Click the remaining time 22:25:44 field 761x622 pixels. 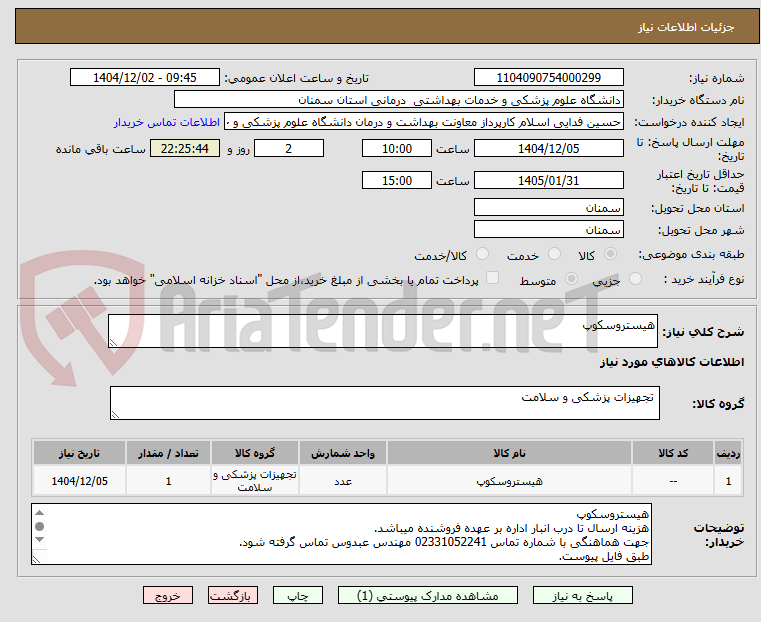tap(184, 148)
